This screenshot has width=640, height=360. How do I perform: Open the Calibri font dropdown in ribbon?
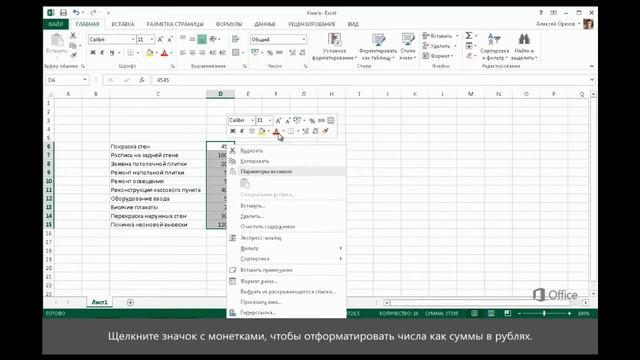pyautogui.click(x=133, y=40)
